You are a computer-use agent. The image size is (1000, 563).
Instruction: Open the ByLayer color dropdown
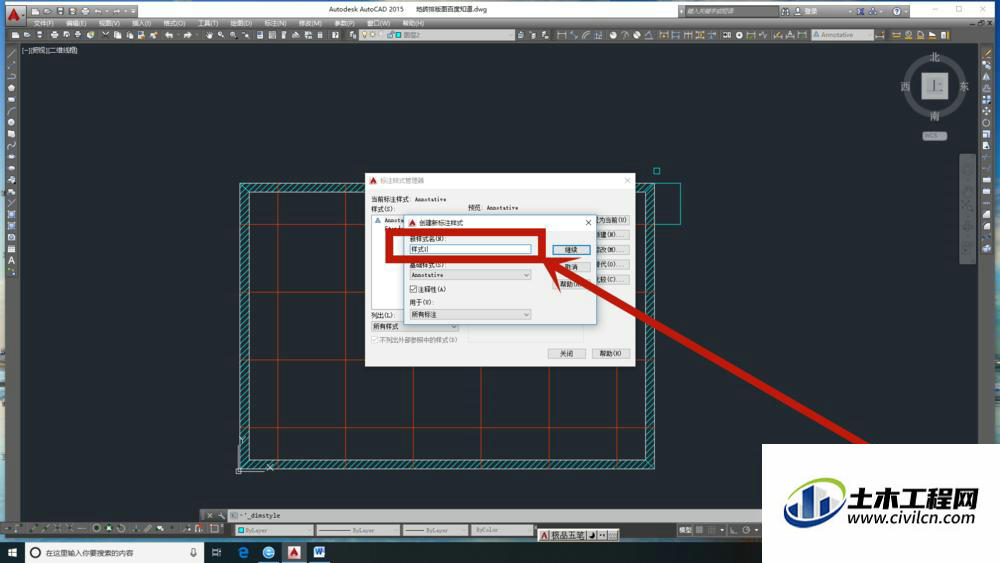(274, 530)
